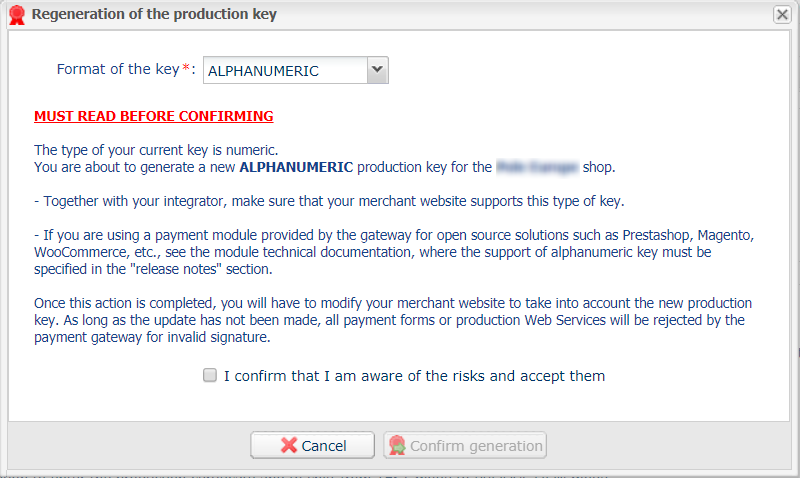Click the "Once this action is completed" paragraph
800x478 pixels.
(393, 320)
